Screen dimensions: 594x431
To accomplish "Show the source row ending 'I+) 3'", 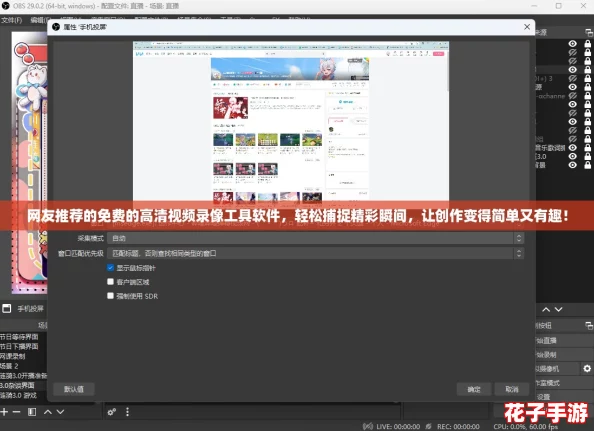I will pos(572,78).
